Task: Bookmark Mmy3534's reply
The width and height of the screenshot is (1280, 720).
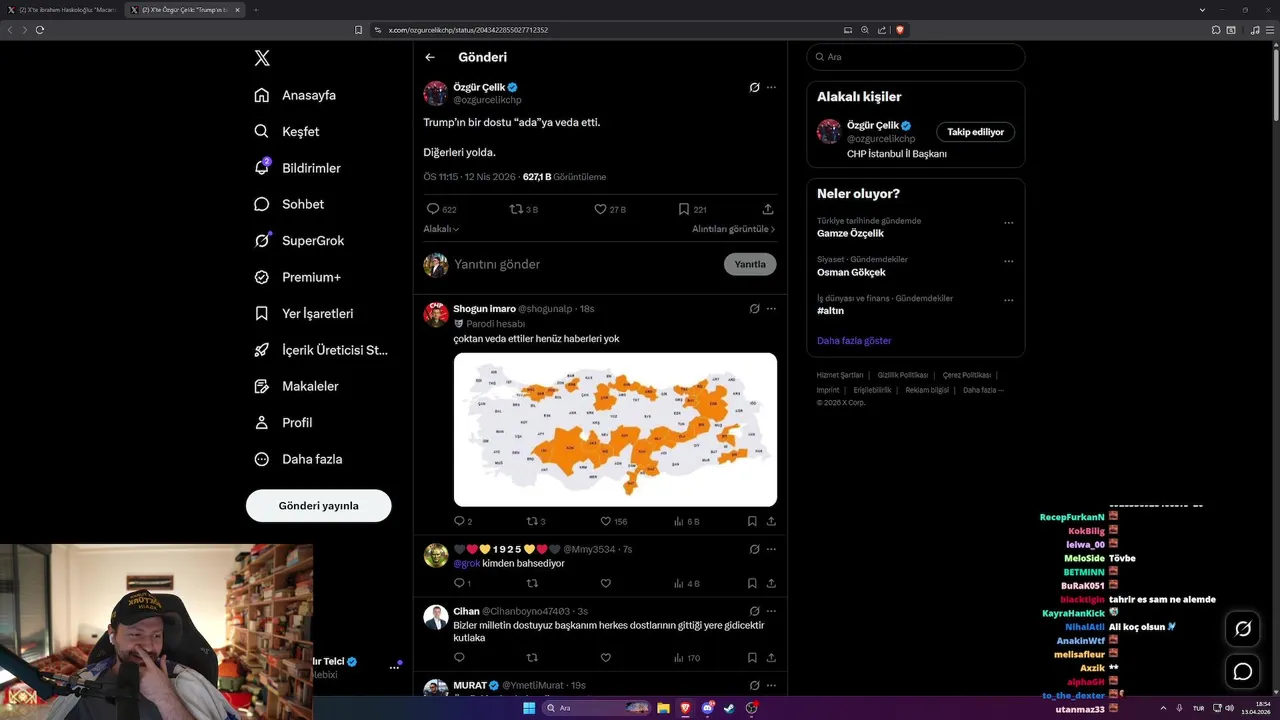Action: (752, 583)
